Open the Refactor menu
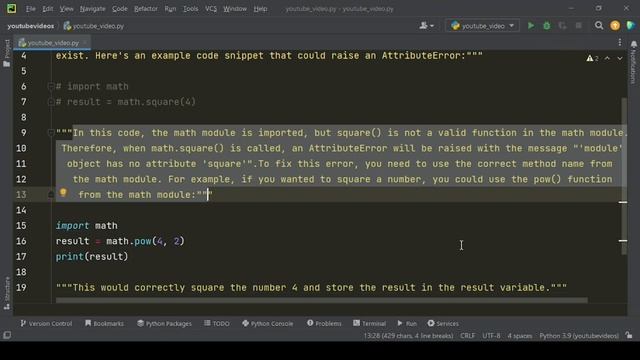640x360 pixels. tap(146, 9)
